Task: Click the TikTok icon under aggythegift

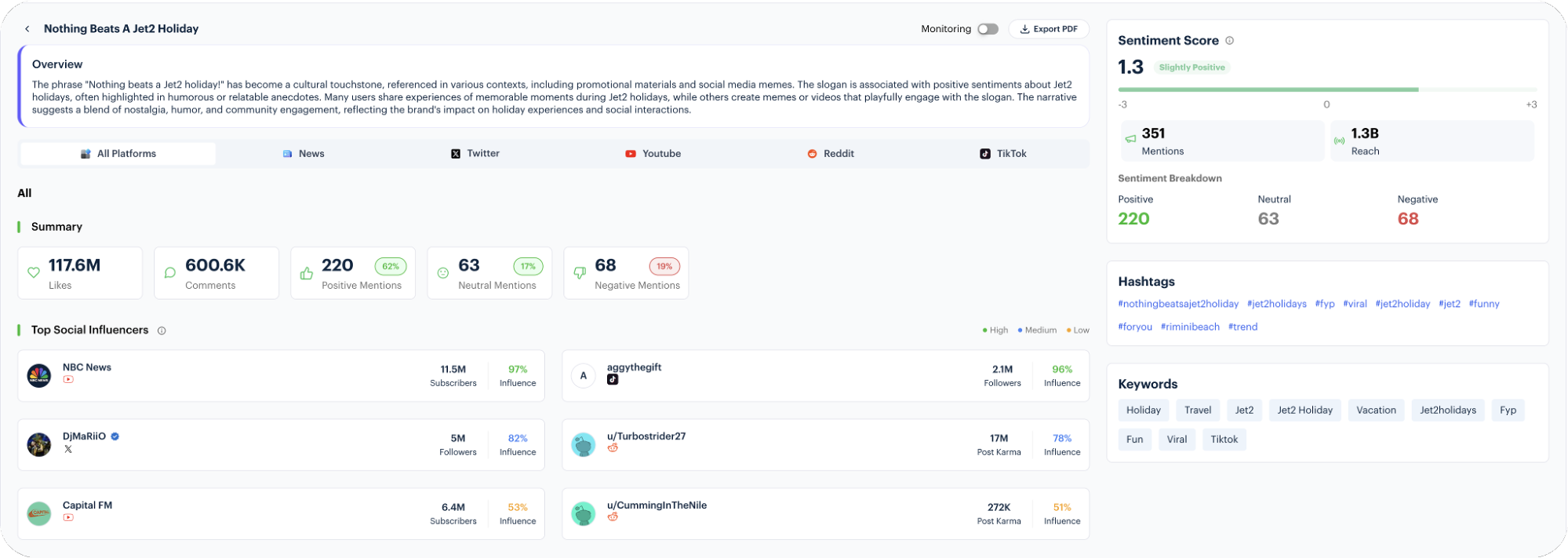Action: tap(613, 380)
